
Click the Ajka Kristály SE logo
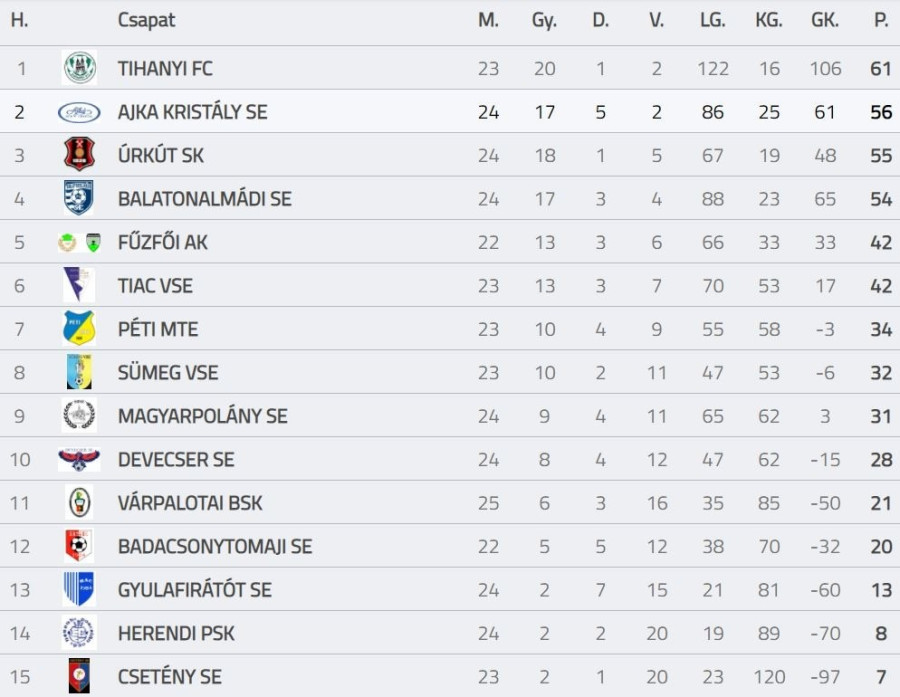pos(79,112)
